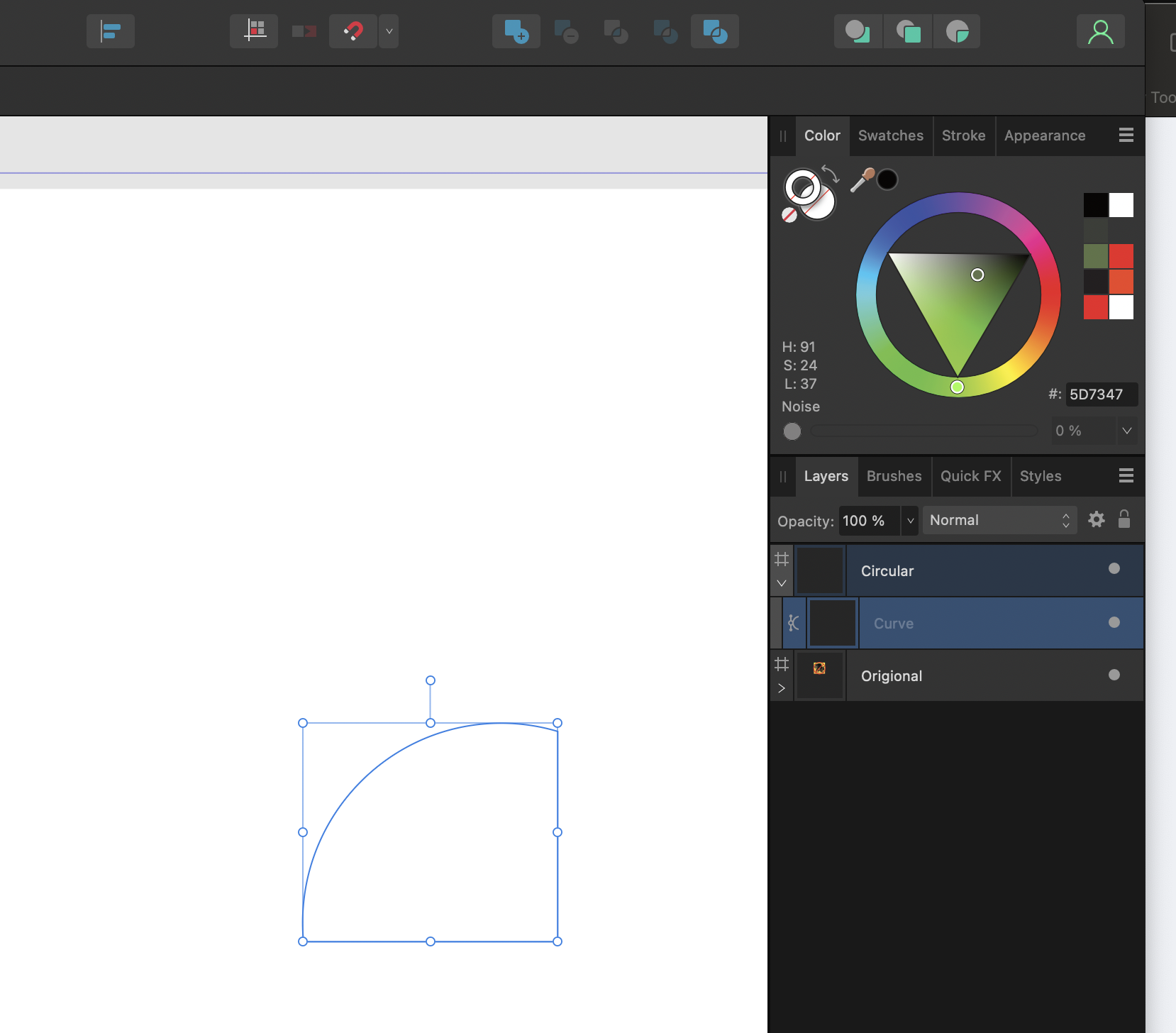Select Insert On Top target
Screen dimensions: 1176x1033
pos(908,31)
